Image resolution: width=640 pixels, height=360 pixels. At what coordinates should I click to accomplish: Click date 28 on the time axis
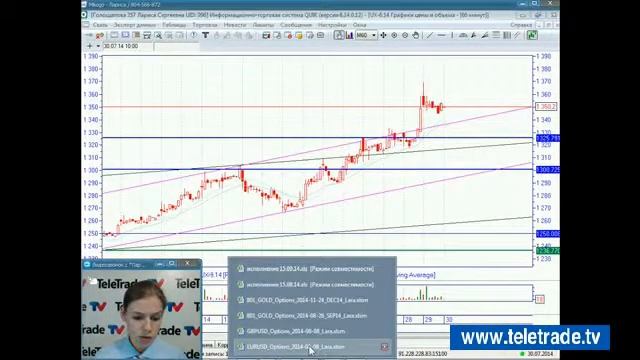[x=408, y=320]
